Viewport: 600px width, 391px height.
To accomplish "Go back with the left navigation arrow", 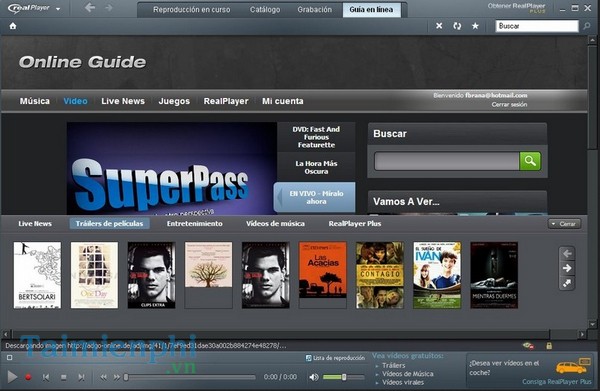I will tap(90, 7).
